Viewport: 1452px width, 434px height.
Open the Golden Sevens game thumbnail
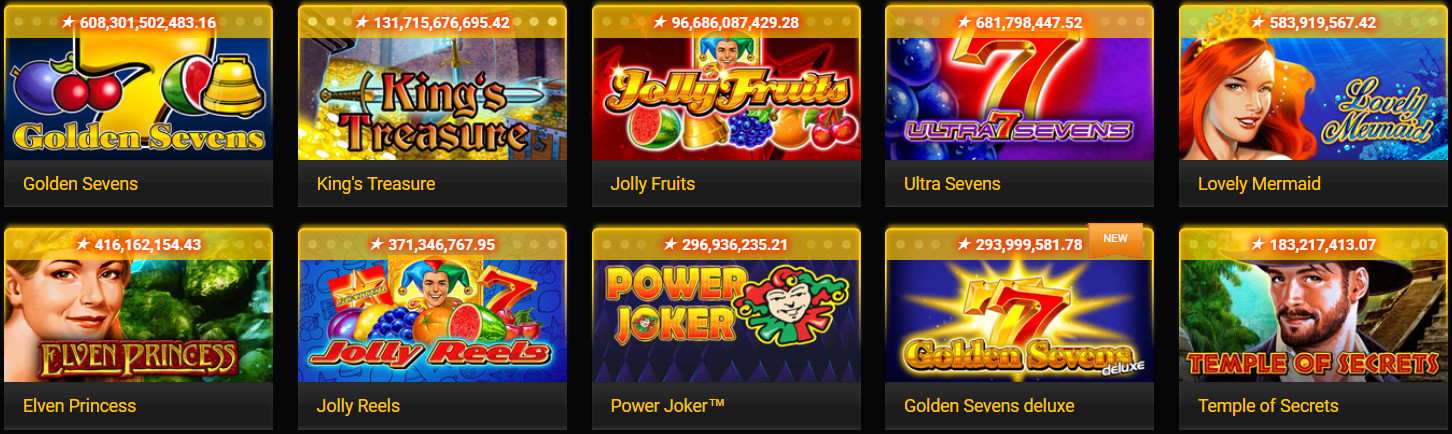click(138, 98)
